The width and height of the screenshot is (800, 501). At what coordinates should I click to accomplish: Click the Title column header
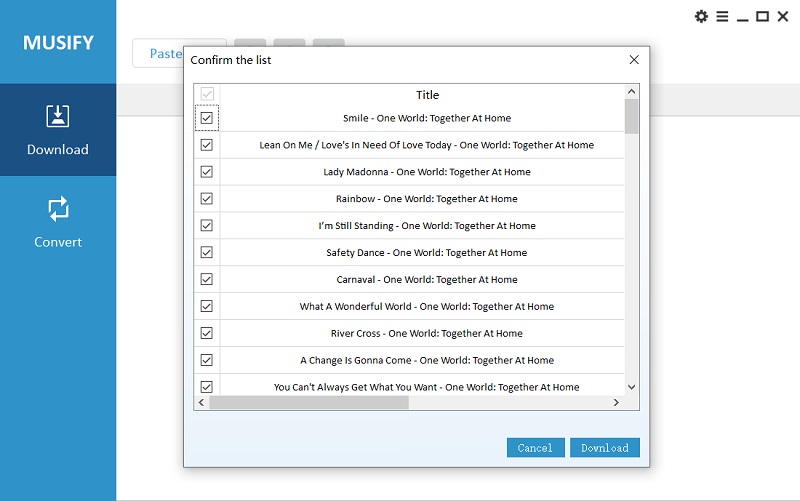(427, 95)
